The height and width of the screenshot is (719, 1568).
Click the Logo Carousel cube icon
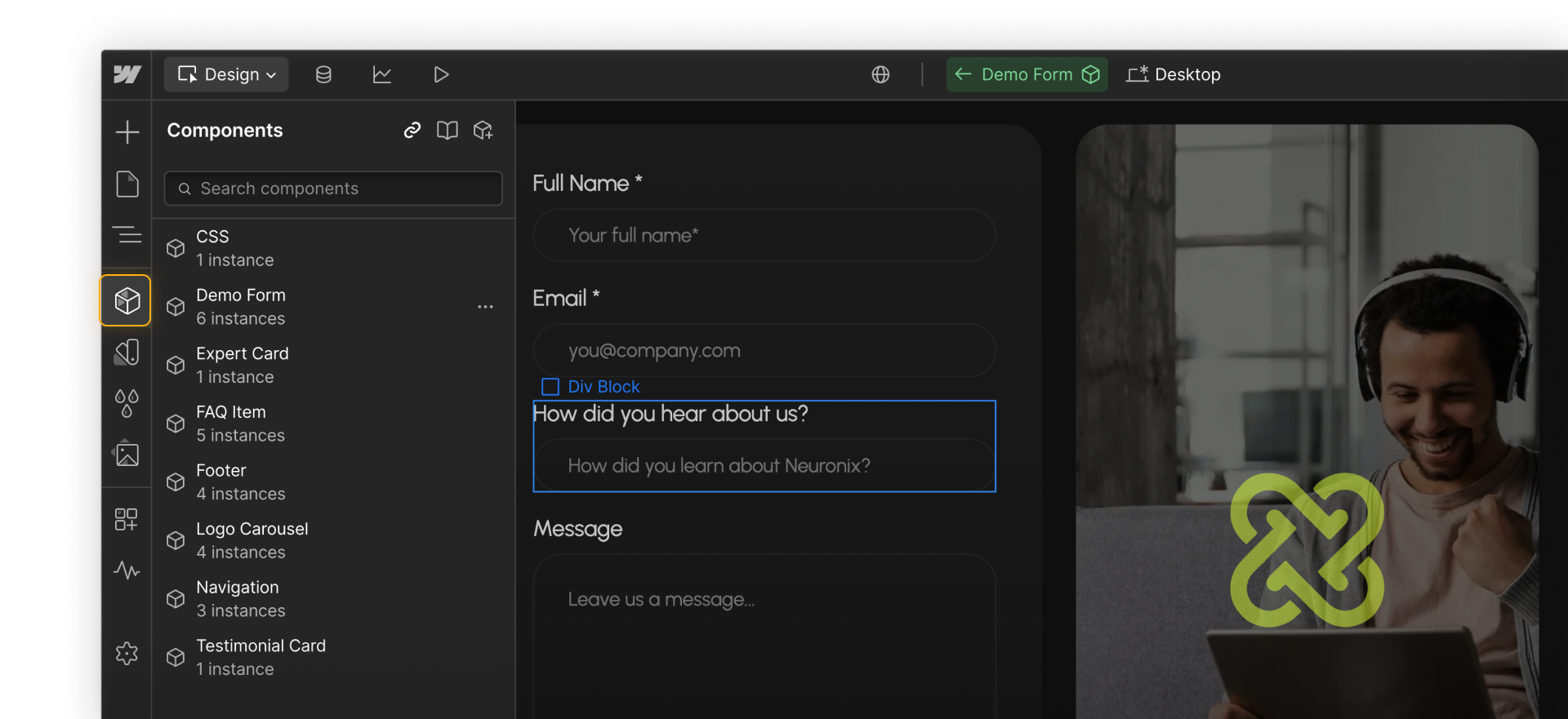tap(176, 540)
